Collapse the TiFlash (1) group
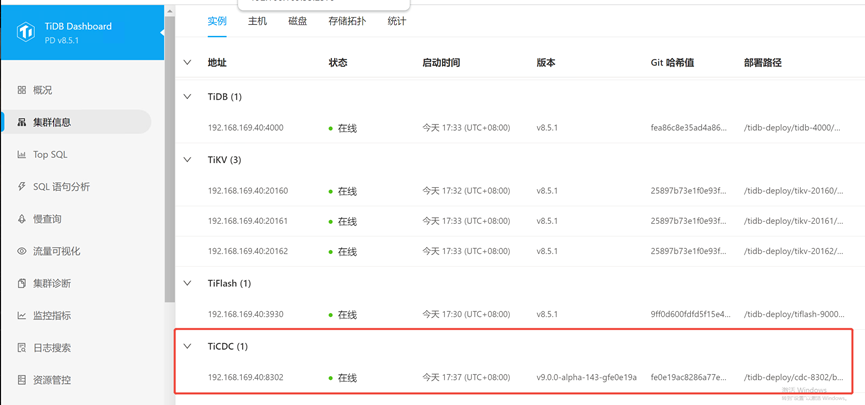 coord(187,284)
